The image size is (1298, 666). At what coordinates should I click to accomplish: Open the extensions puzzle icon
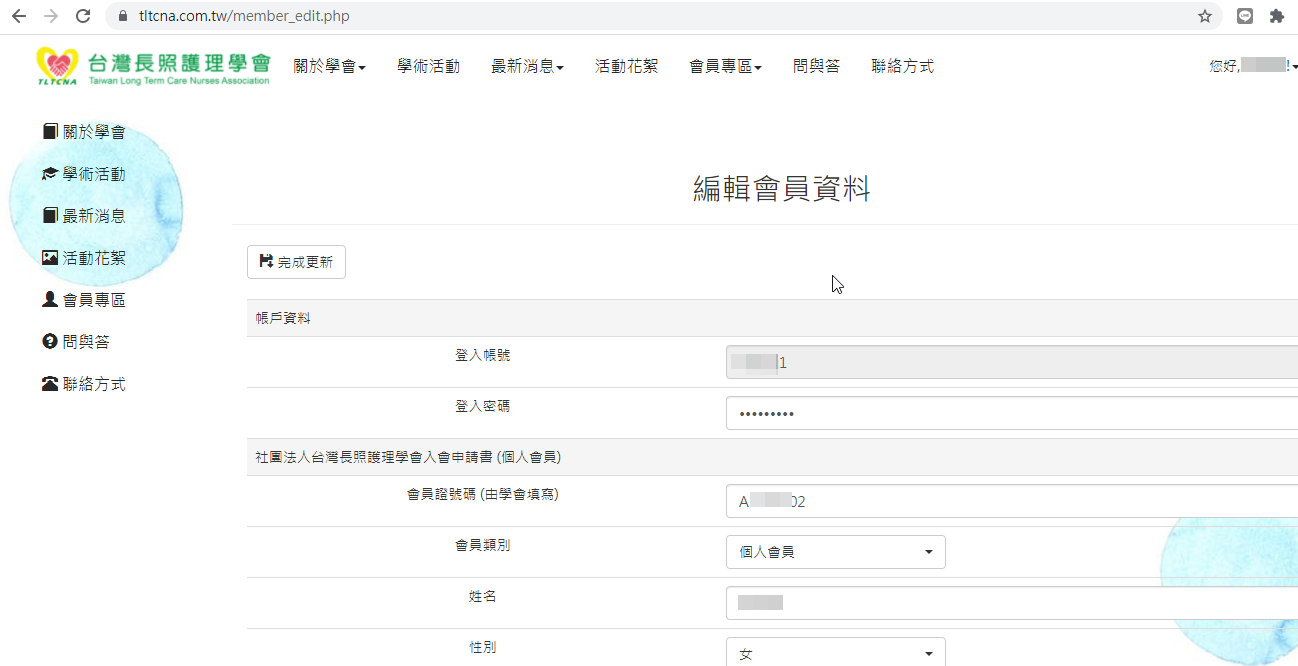point(1277,16)
